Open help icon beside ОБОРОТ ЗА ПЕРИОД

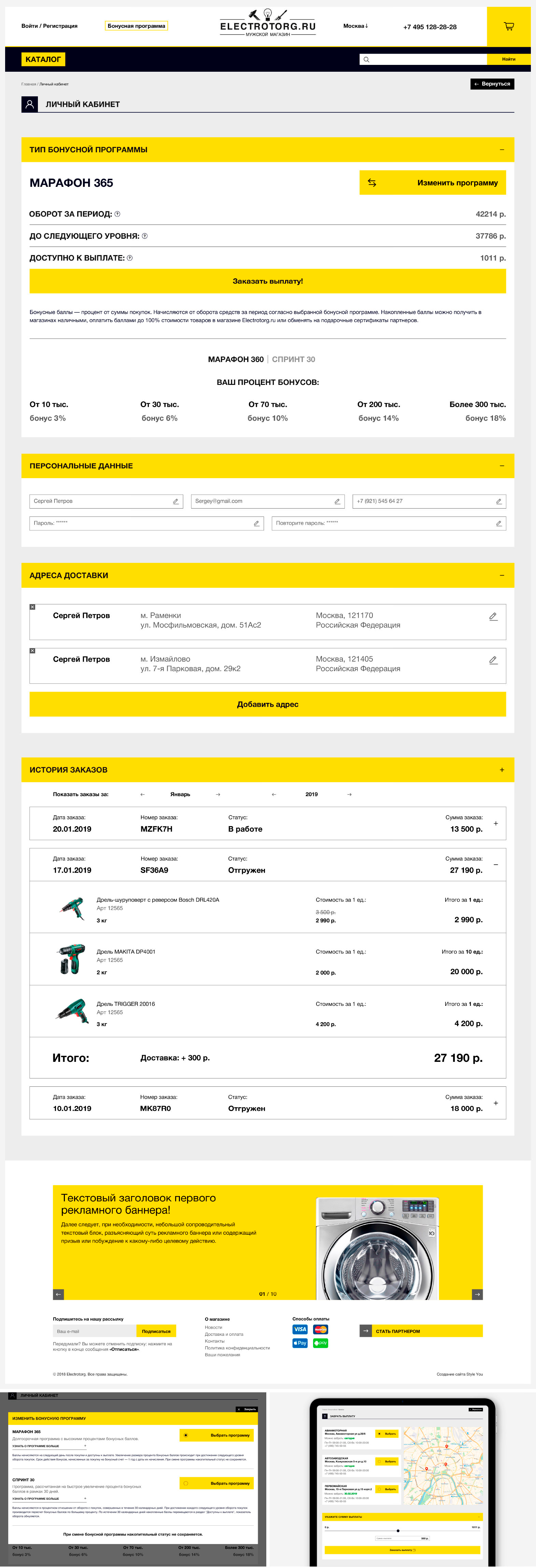click(117, 214)
